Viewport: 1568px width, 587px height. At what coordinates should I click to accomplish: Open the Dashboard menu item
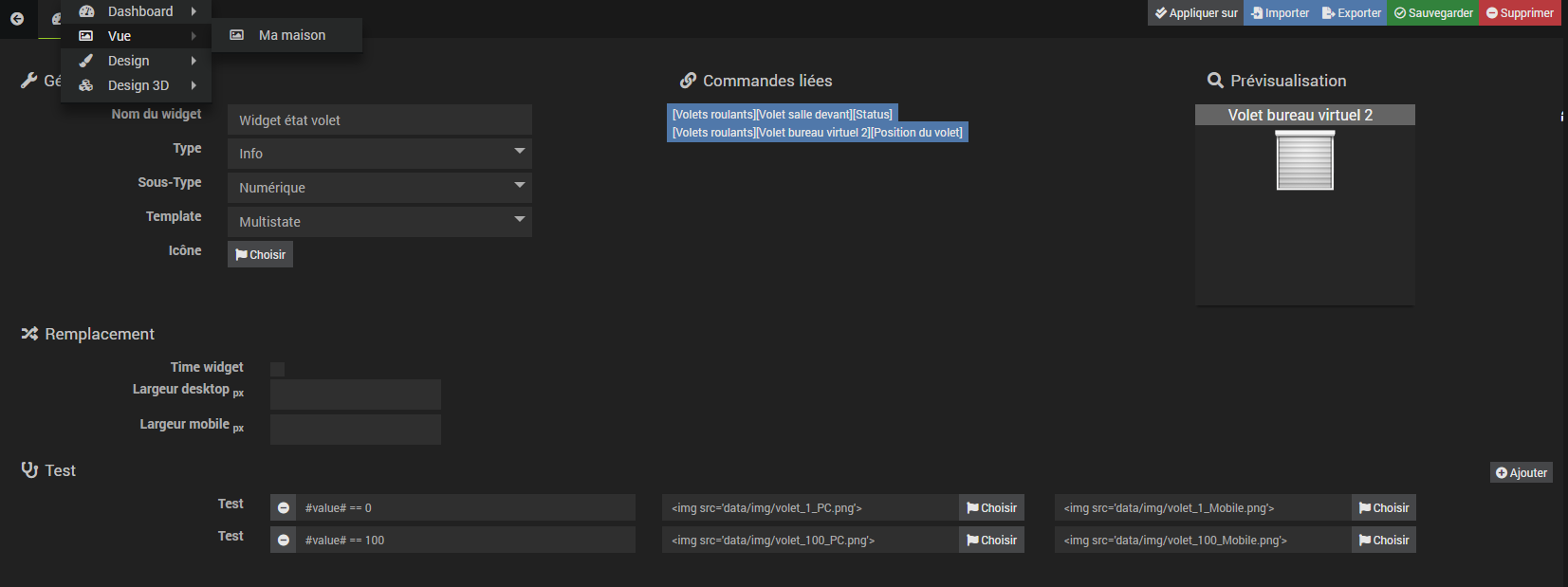tap(139, 11)
